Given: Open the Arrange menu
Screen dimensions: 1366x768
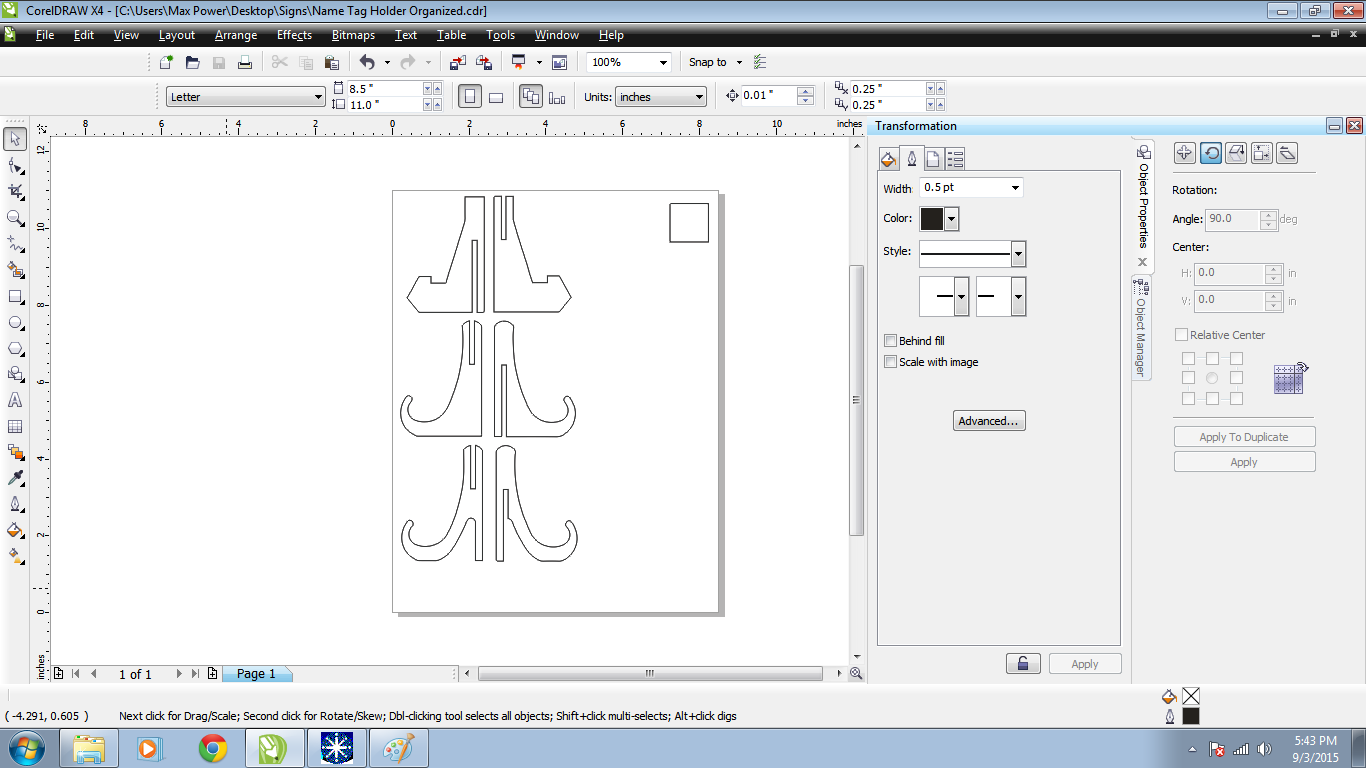Looking at the screenshot, I should click(x=236, y=35).
